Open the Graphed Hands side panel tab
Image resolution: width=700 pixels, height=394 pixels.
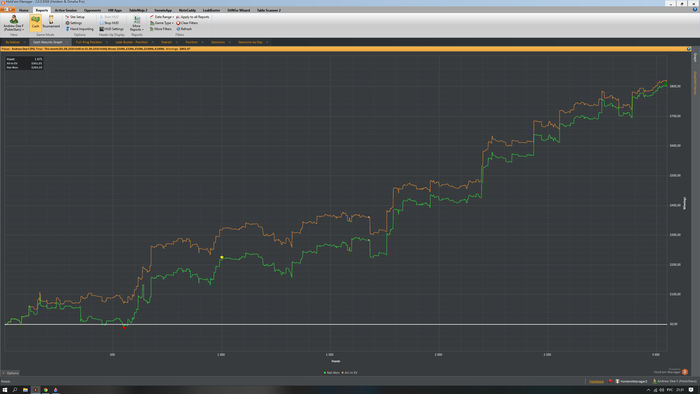[x=695, y=83]
